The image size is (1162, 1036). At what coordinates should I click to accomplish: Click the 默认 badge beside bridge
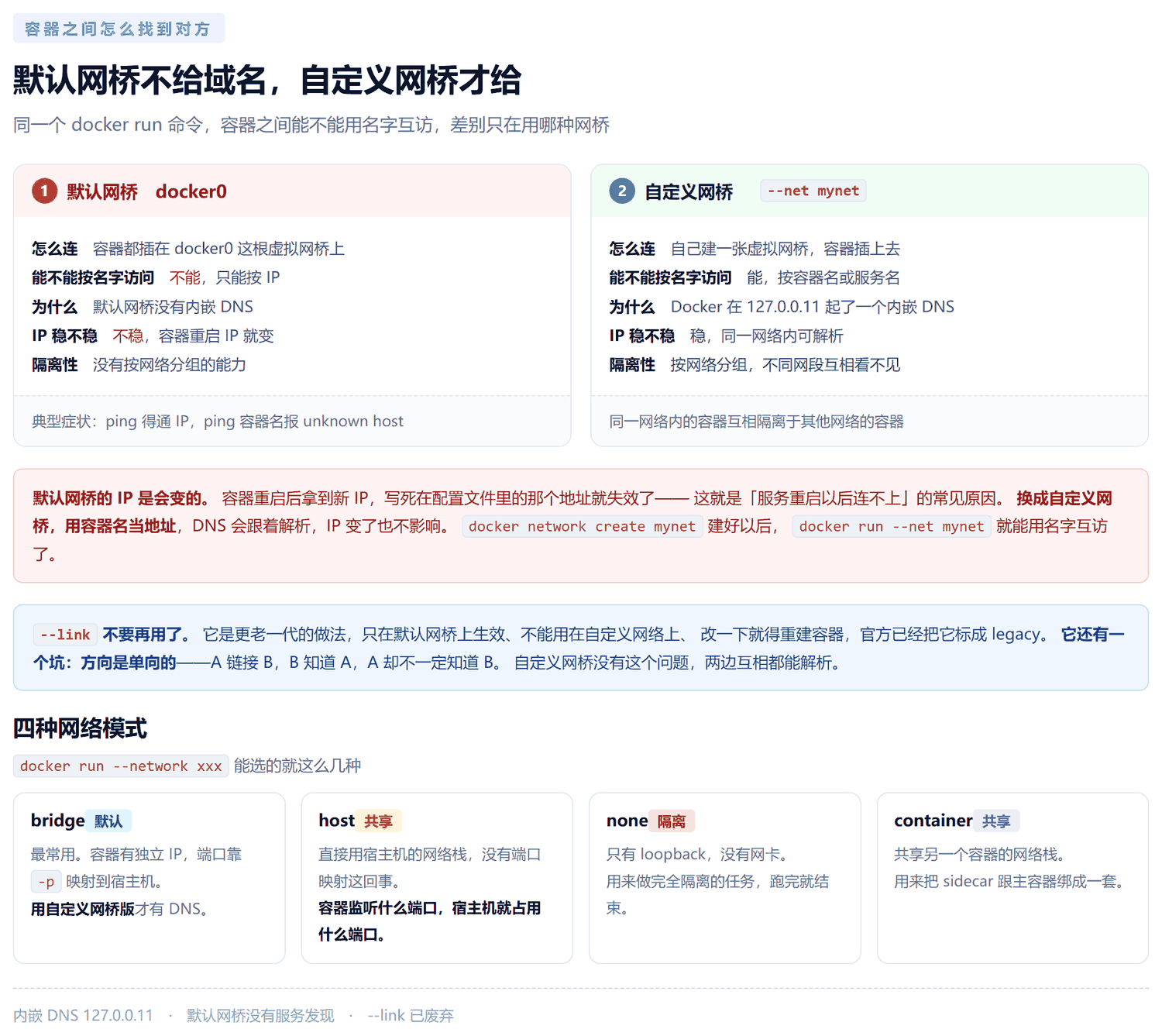108,821
